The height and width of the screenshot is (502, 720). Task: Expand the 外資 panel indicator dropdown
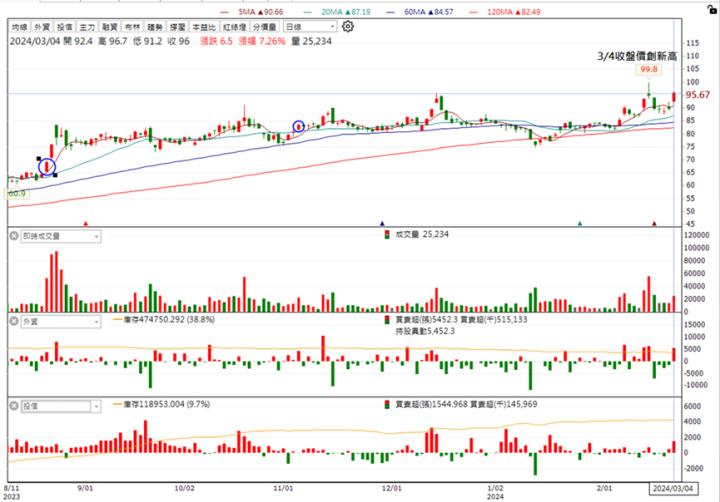click(96, 322)
